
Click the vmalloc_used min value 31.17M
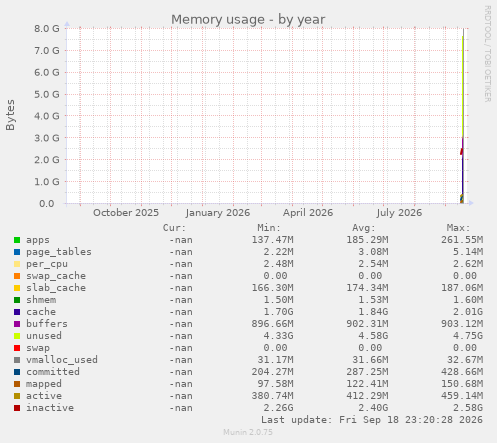pyautogui.click(x=276, y=360)
